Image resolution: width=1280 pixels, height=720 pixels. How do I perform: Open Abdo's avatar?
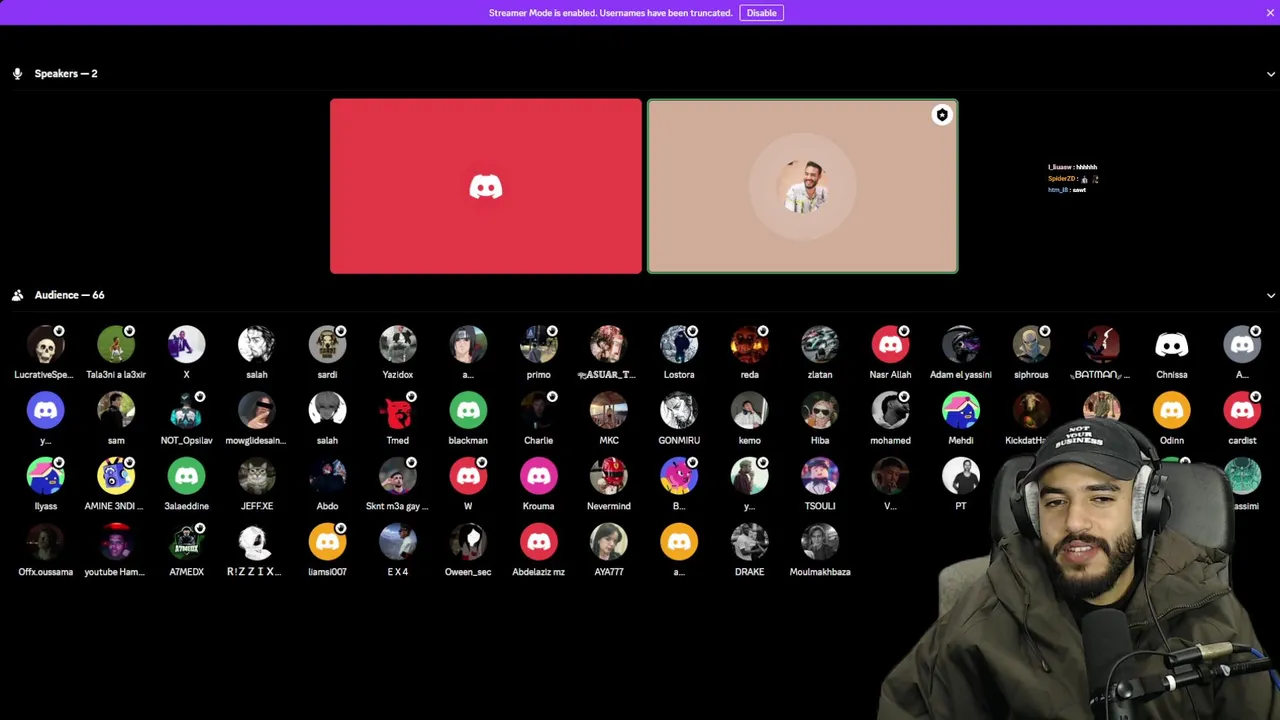click(x=327, y=477)
